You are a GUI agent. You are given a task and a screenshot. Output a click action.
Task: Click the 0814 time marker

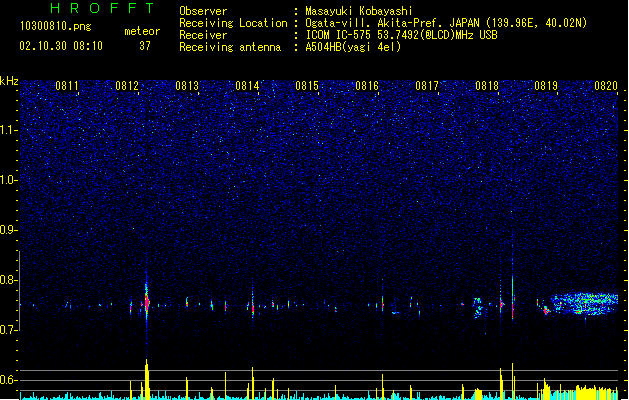(247, 86)
